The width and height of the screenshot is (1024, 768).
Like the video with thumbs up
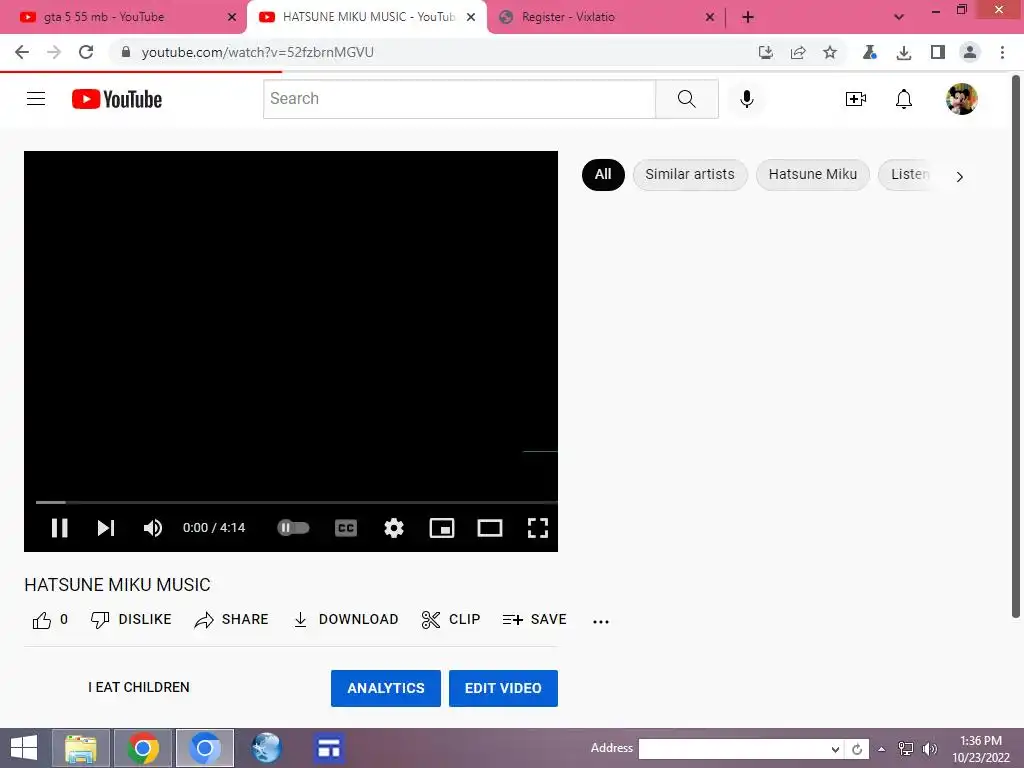click(x=50, y=620)
